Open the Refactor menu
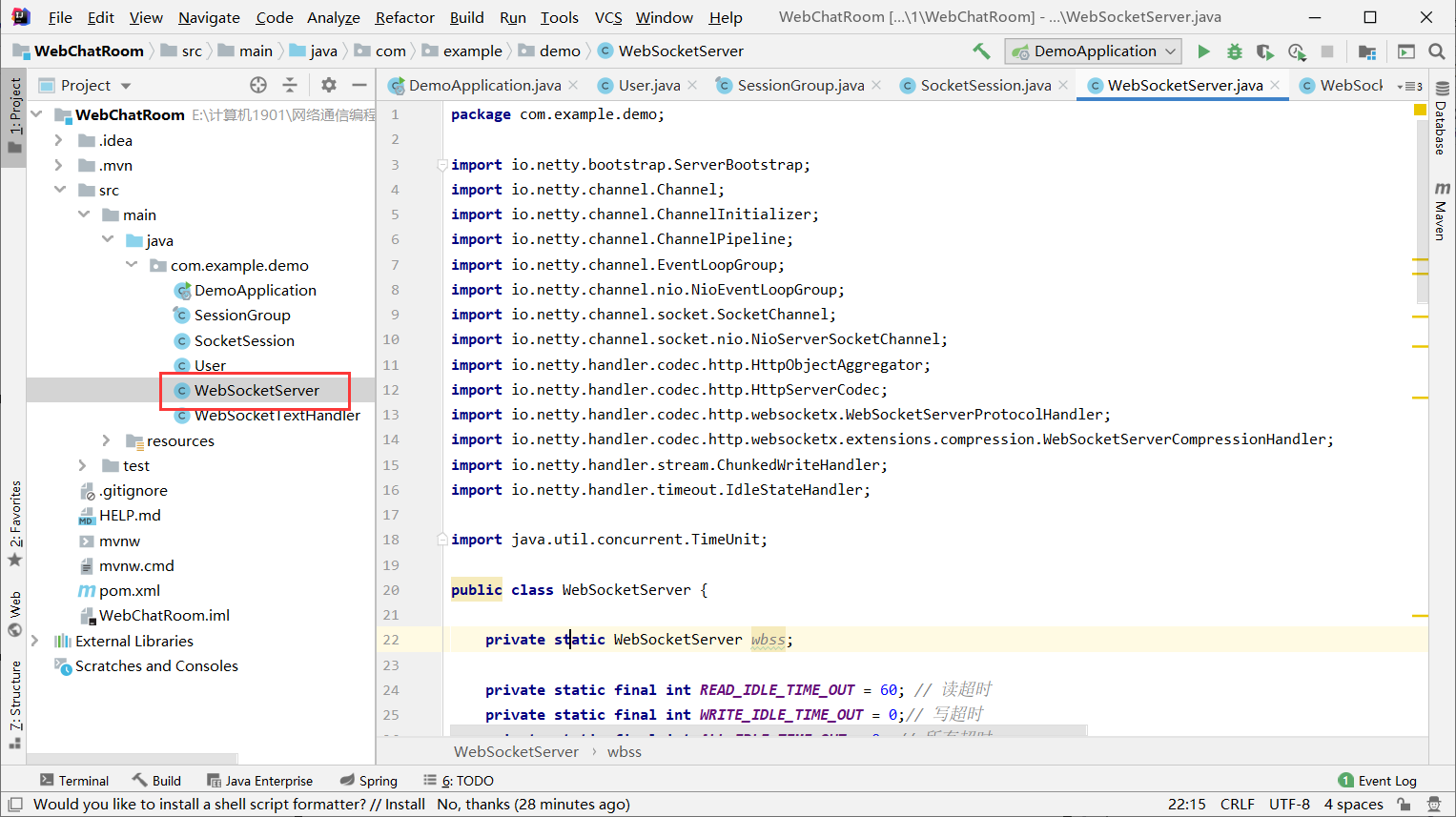 click(x=404, y=17)
